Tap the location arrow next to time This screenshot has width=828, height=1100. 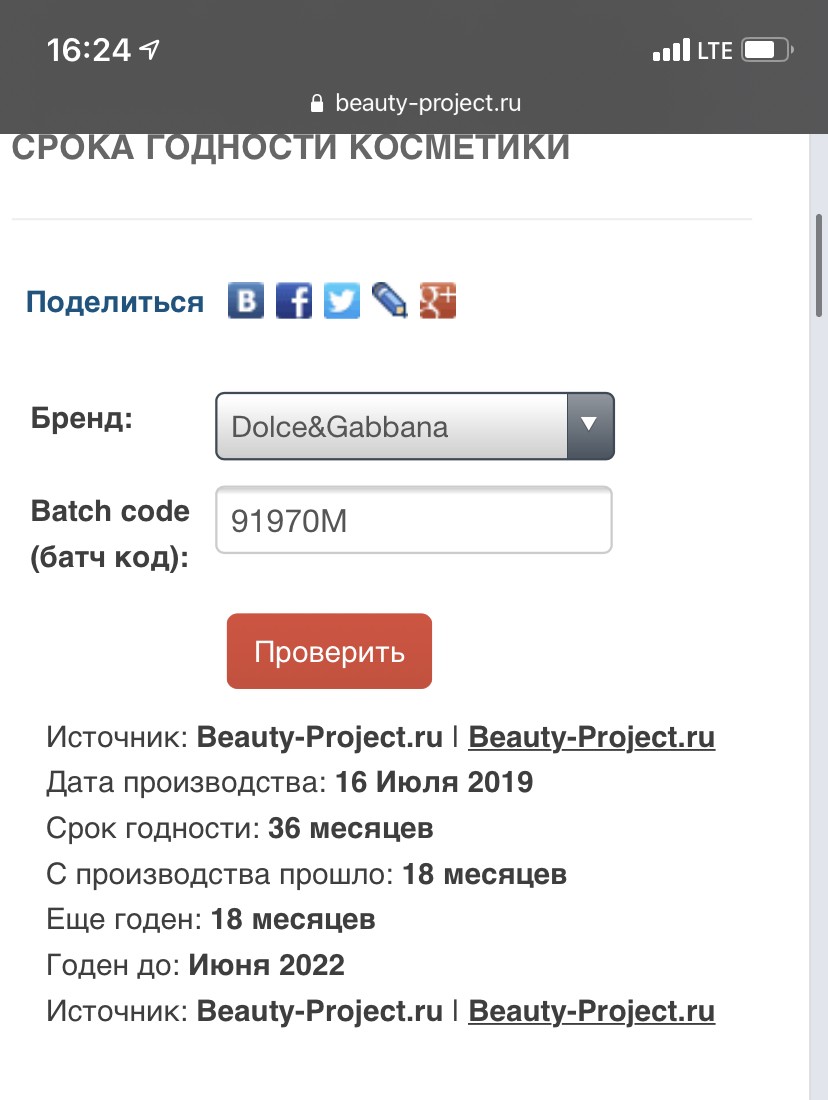pos(151,49)
